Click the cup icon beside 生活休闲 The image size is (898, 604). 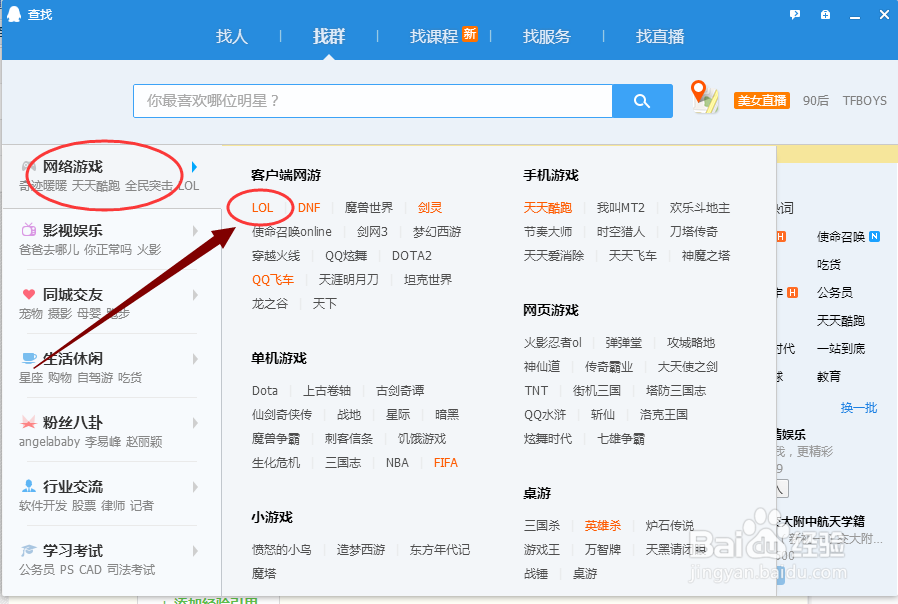pos(29,358)
